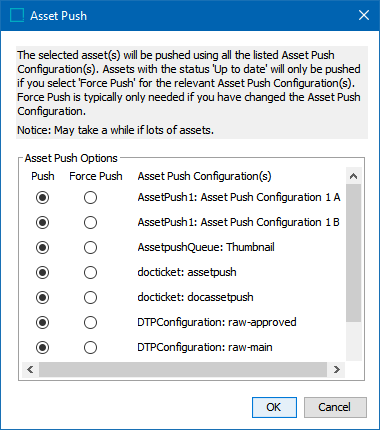Select Push for docticket: assetpush
The height and width of the screenshot is (430, 380).
(42, 273)
